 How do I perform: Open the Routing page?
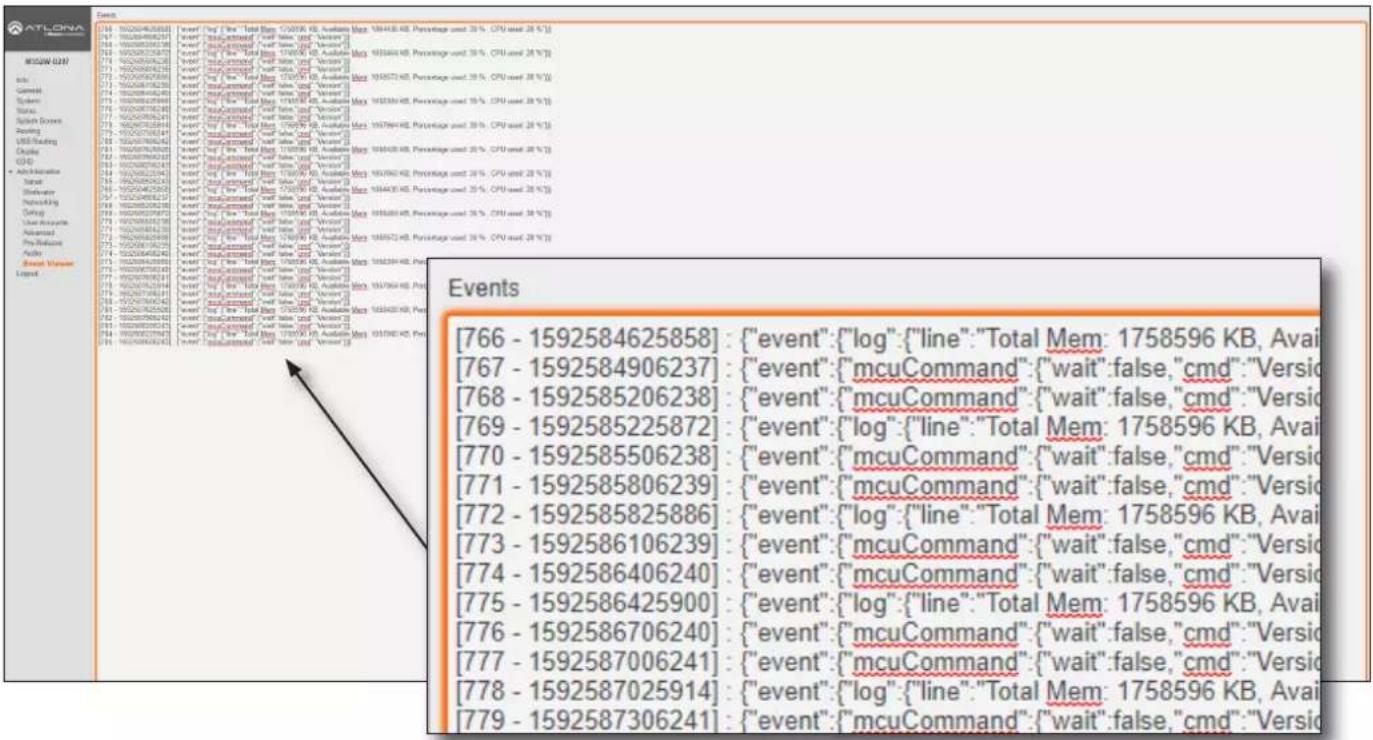(27, 131)
